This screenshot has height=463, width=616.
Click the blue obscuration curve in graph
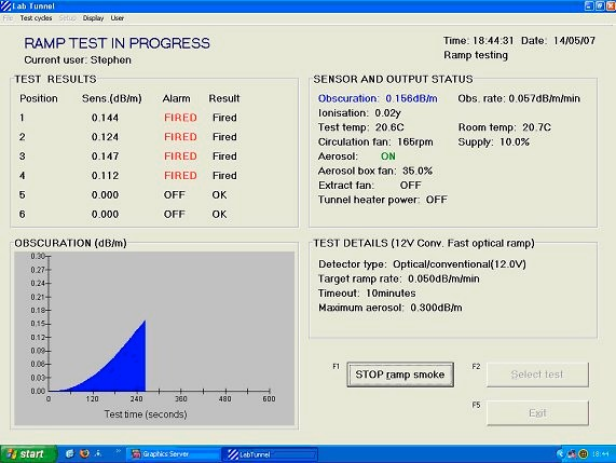[x=126, y=367]
